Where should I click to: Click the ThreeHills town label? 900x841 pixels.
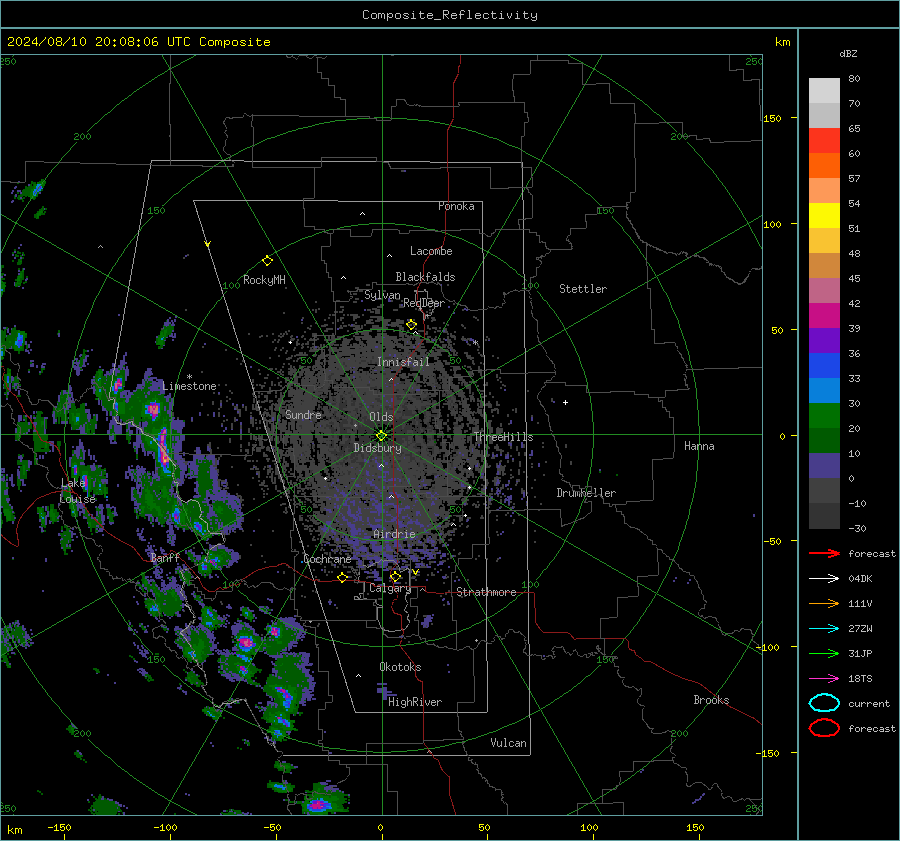tap(503, 437)
